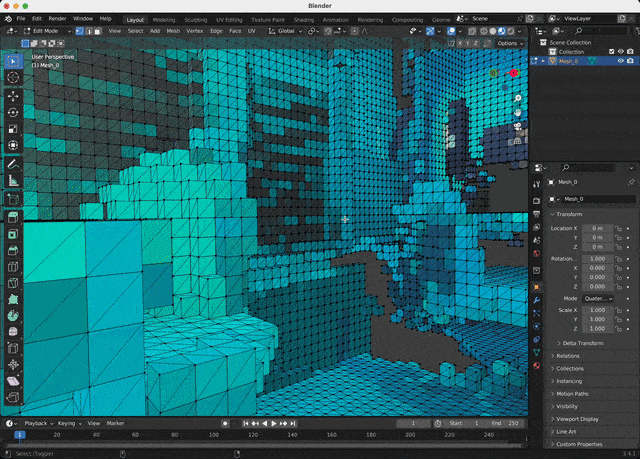Select the Shear tool icon

(x=13, y=381)
